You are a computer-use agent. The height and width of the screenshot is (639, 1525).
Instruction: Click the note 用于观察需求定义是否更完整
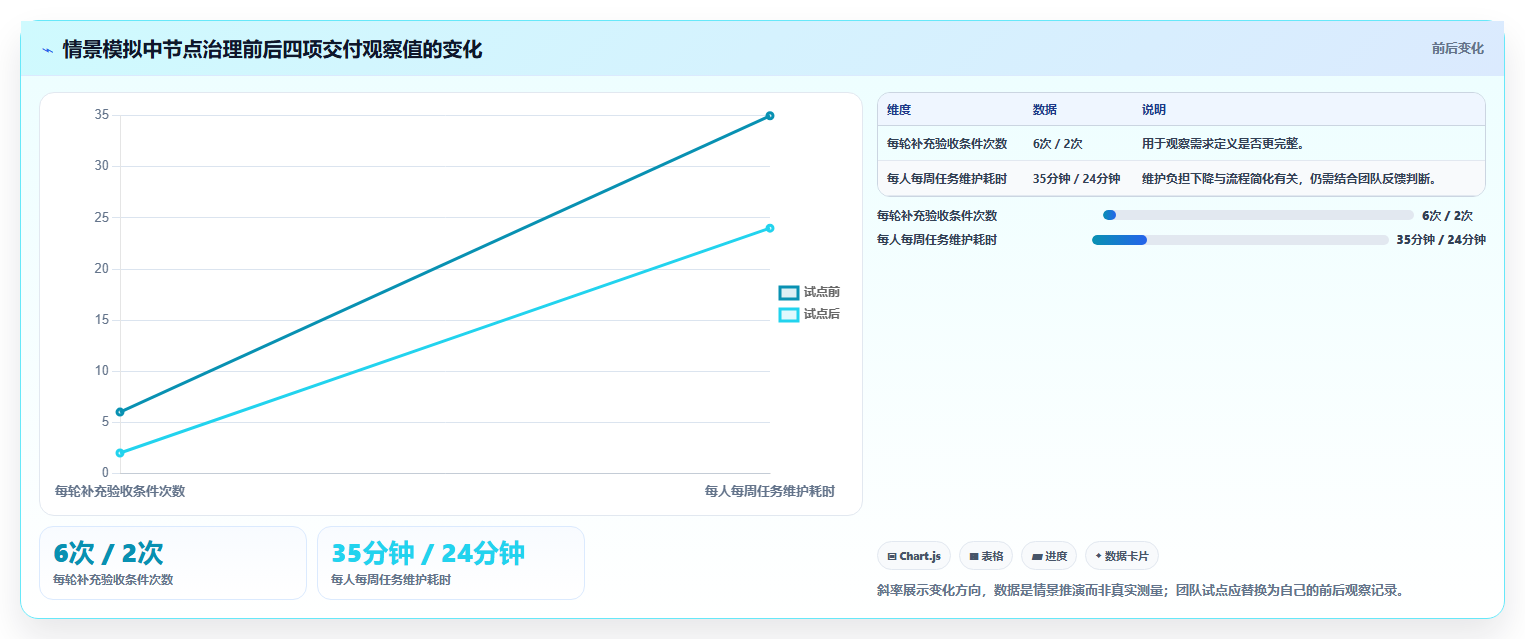click(x=1223, y=144)
